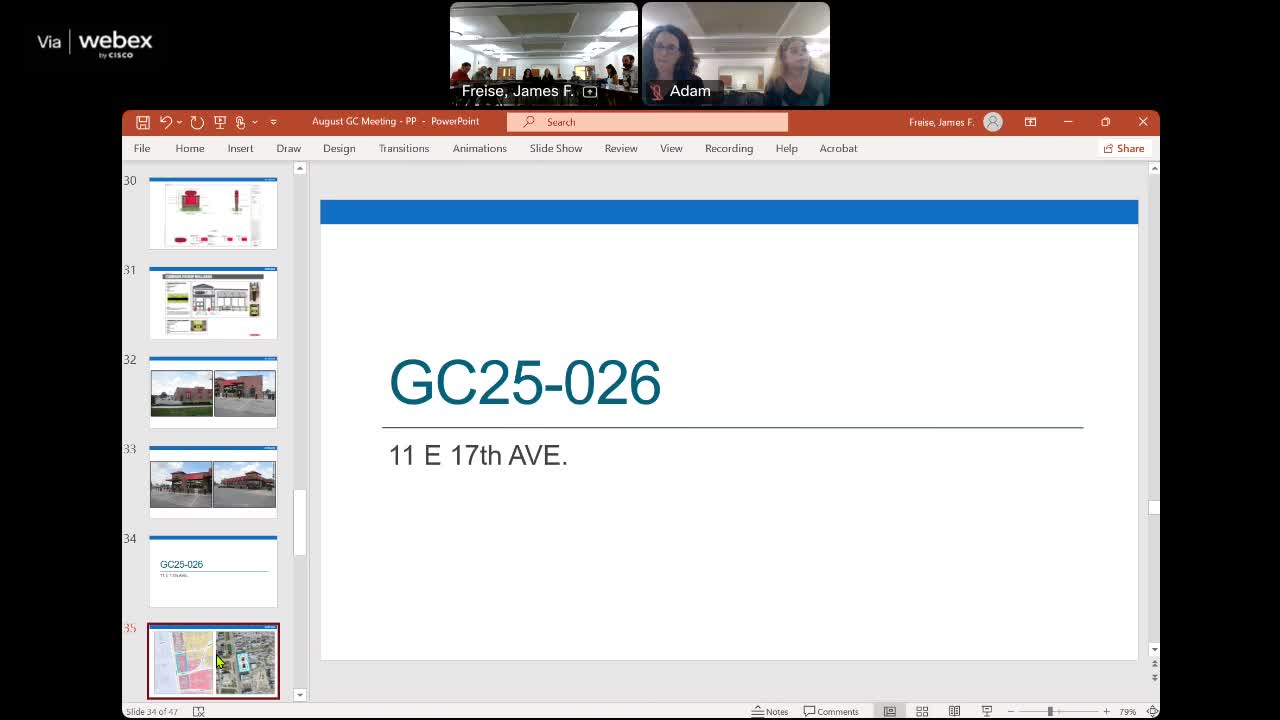The image size is (1280, 720).
Task: Select the Review tab
Action: click(x=621, y=148)
